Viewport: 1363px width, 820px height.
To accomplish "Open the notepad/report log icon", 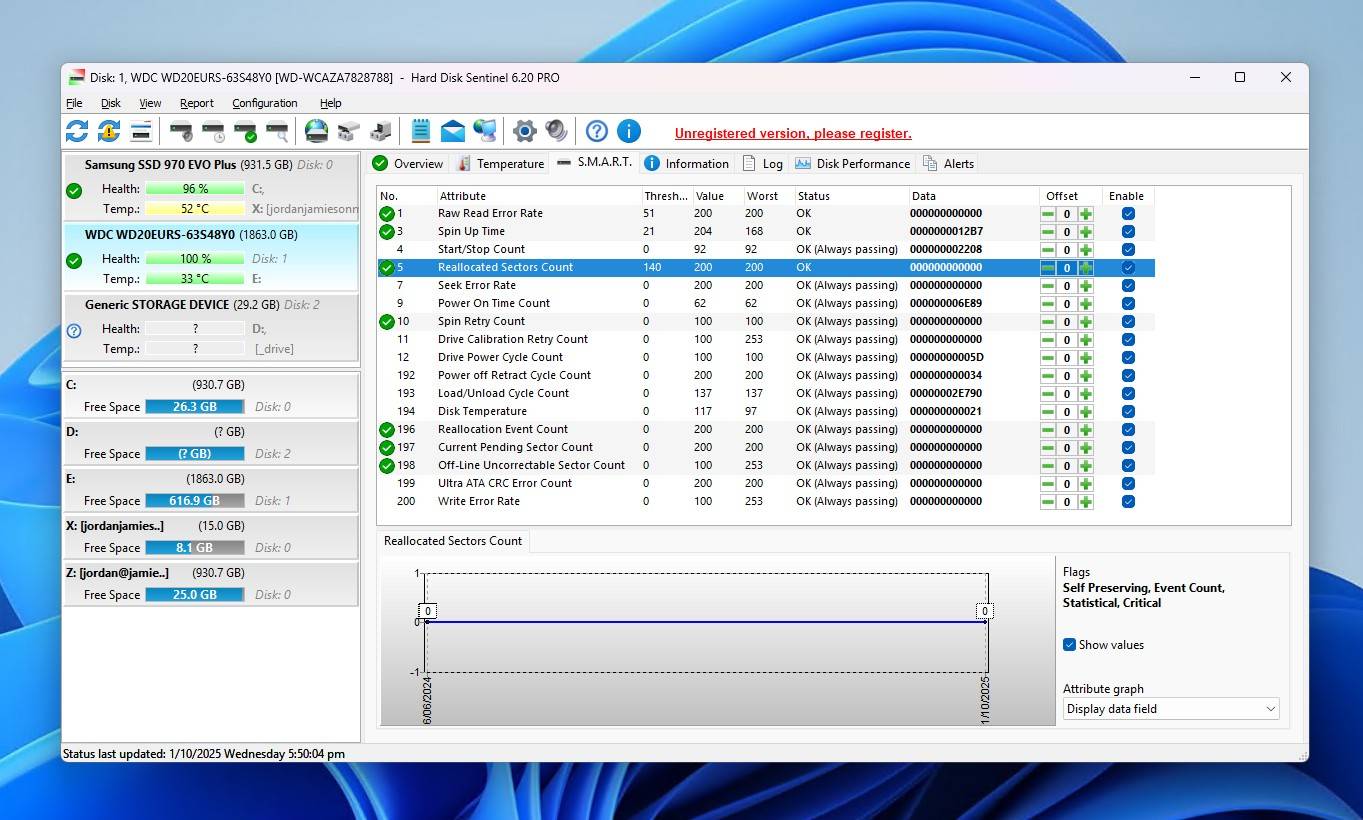I will click(420, 131).
